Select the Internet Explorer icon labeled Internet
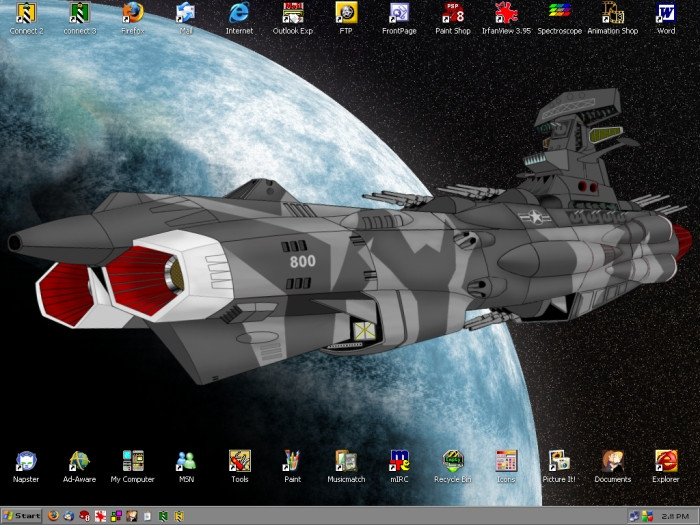 239,19
